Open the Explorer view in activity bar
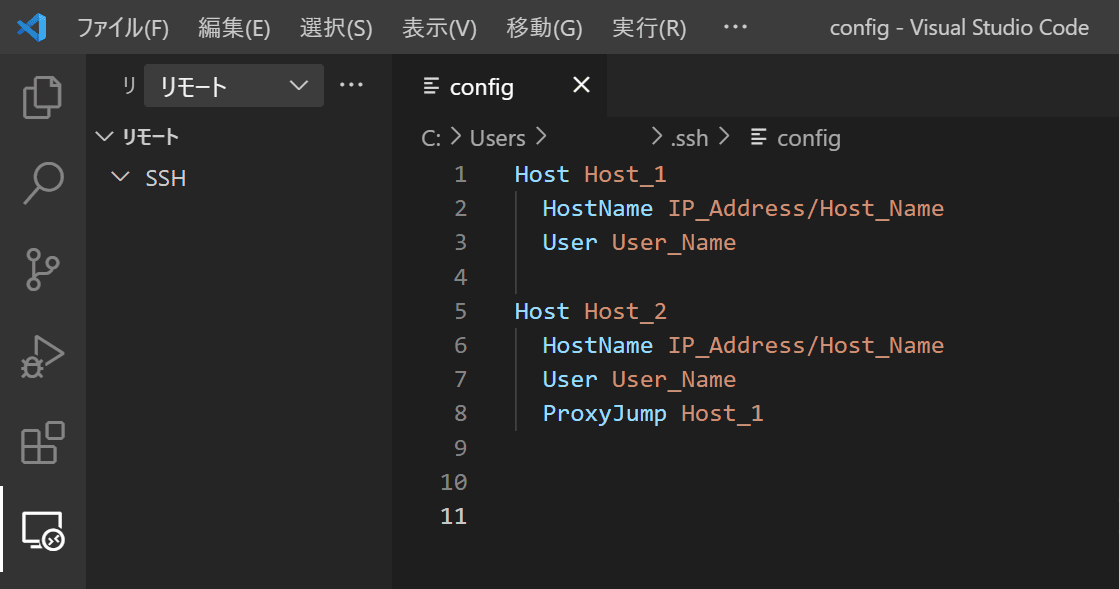This screenshot has height=589, width=1119. click(42, 97)
